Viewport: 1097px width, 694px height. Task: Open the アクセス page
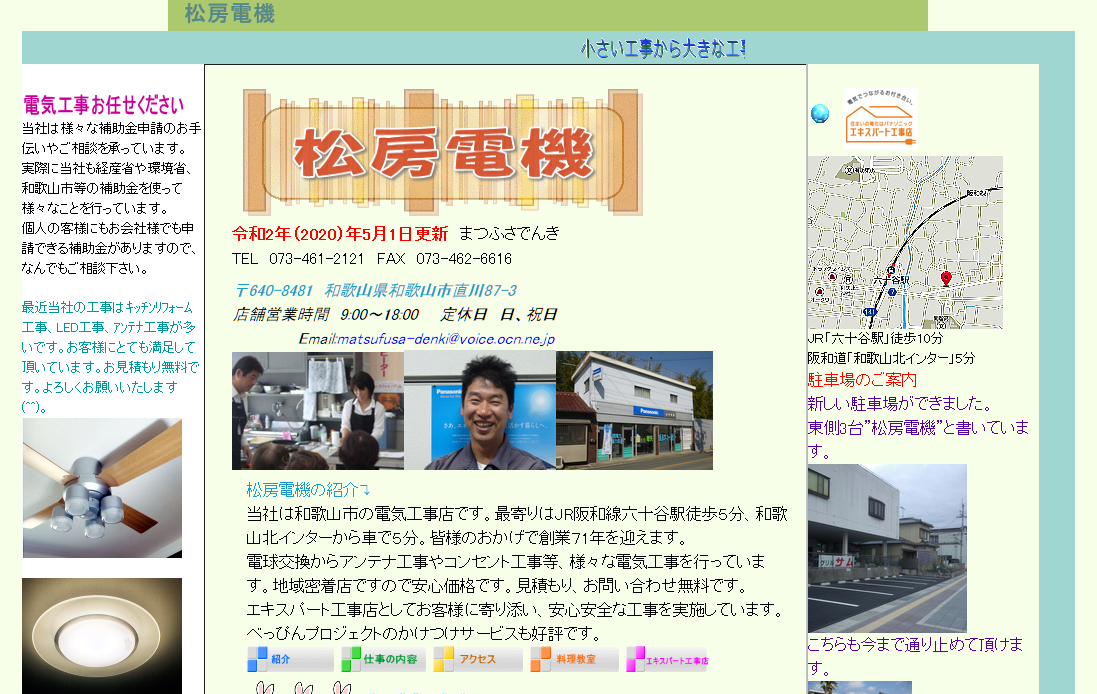click(x=476, y=658)
